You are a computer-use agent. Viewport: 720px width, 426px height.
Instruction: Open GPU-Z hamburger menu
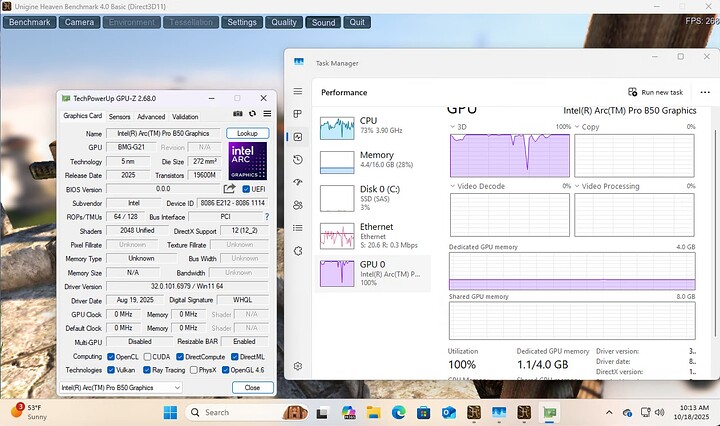(267, 113)
